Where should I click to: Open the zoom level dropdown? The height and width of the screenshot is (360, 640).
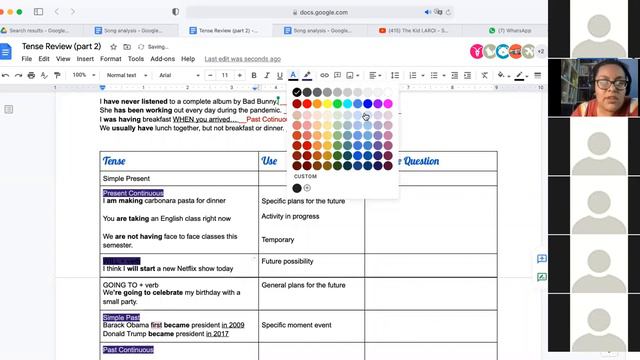[x=84, y=75]
